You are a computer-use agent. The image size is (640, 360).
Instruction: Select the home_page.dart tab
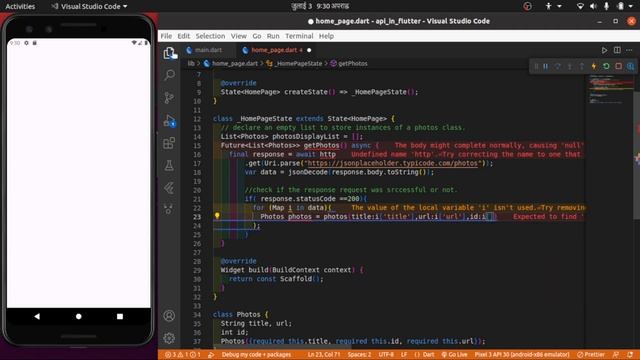[277, 50]
